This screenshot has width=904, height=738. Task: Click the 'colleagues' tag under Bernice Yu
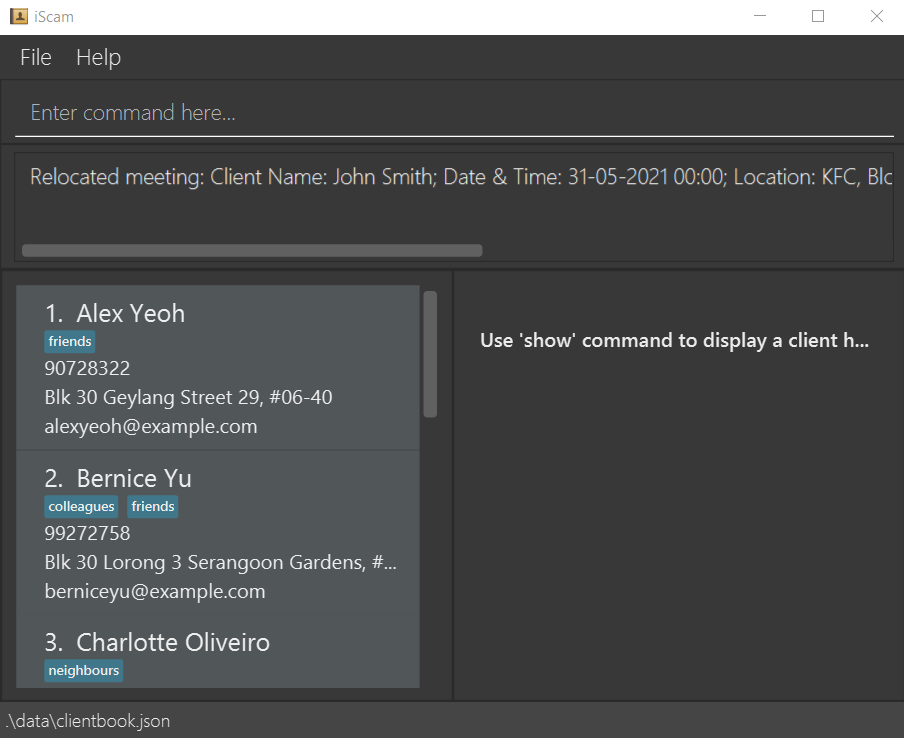click(x=81, y=506)
